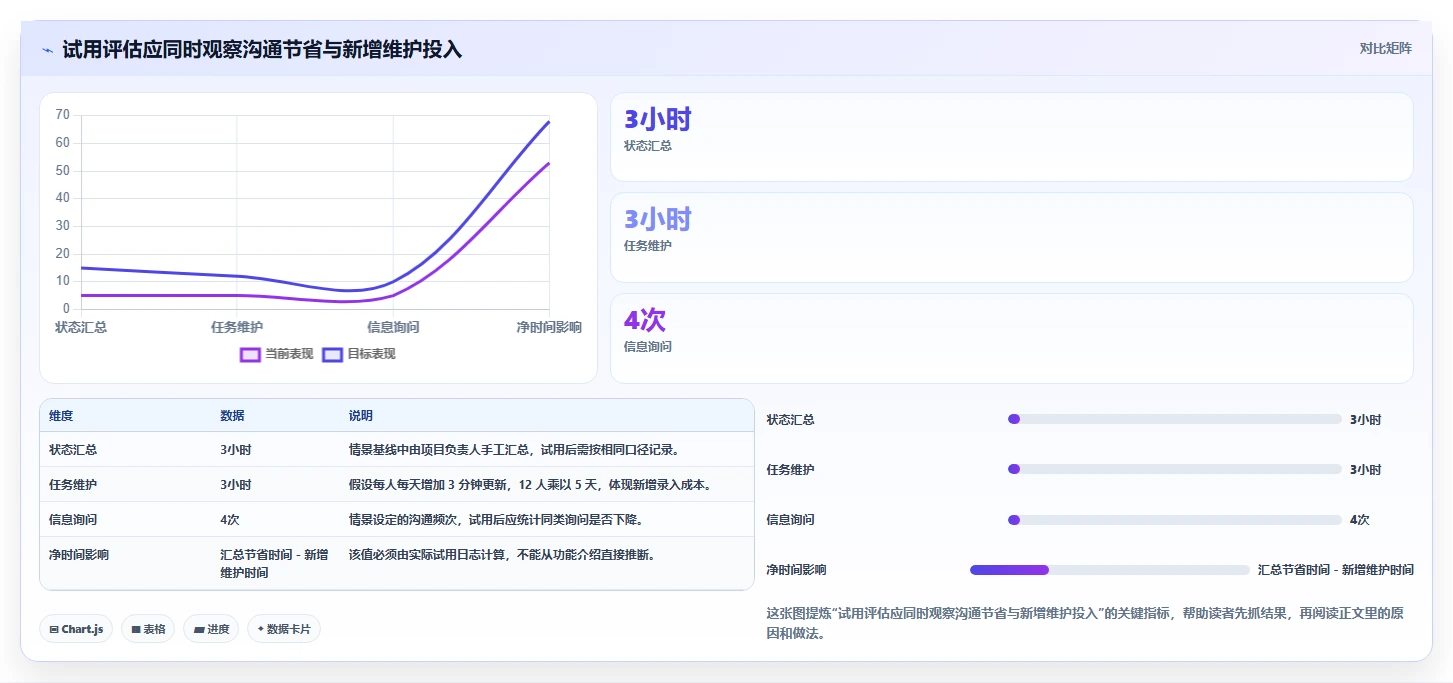Select the 状态汇总 cell in the table
Viewport: 1453px width, 683px height.
[73, 450]
